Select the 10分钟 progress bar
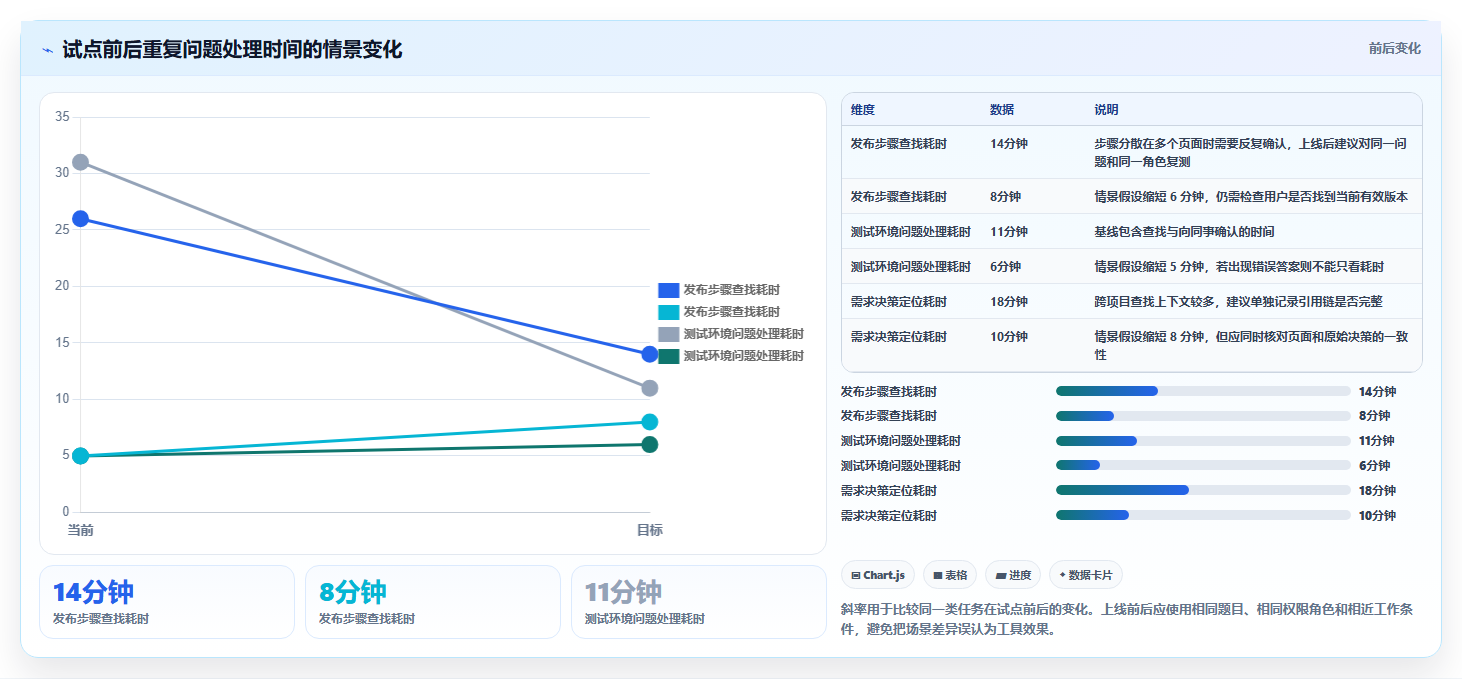1462x679 pixels. (x=1203, y=515)
